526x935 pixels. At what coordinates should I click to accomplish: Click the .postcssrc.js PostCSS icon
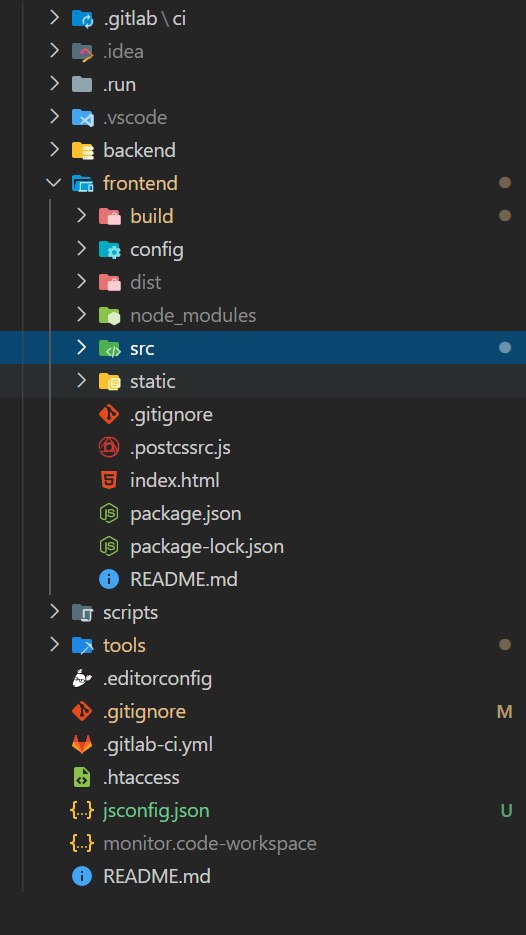coord(109,447)
